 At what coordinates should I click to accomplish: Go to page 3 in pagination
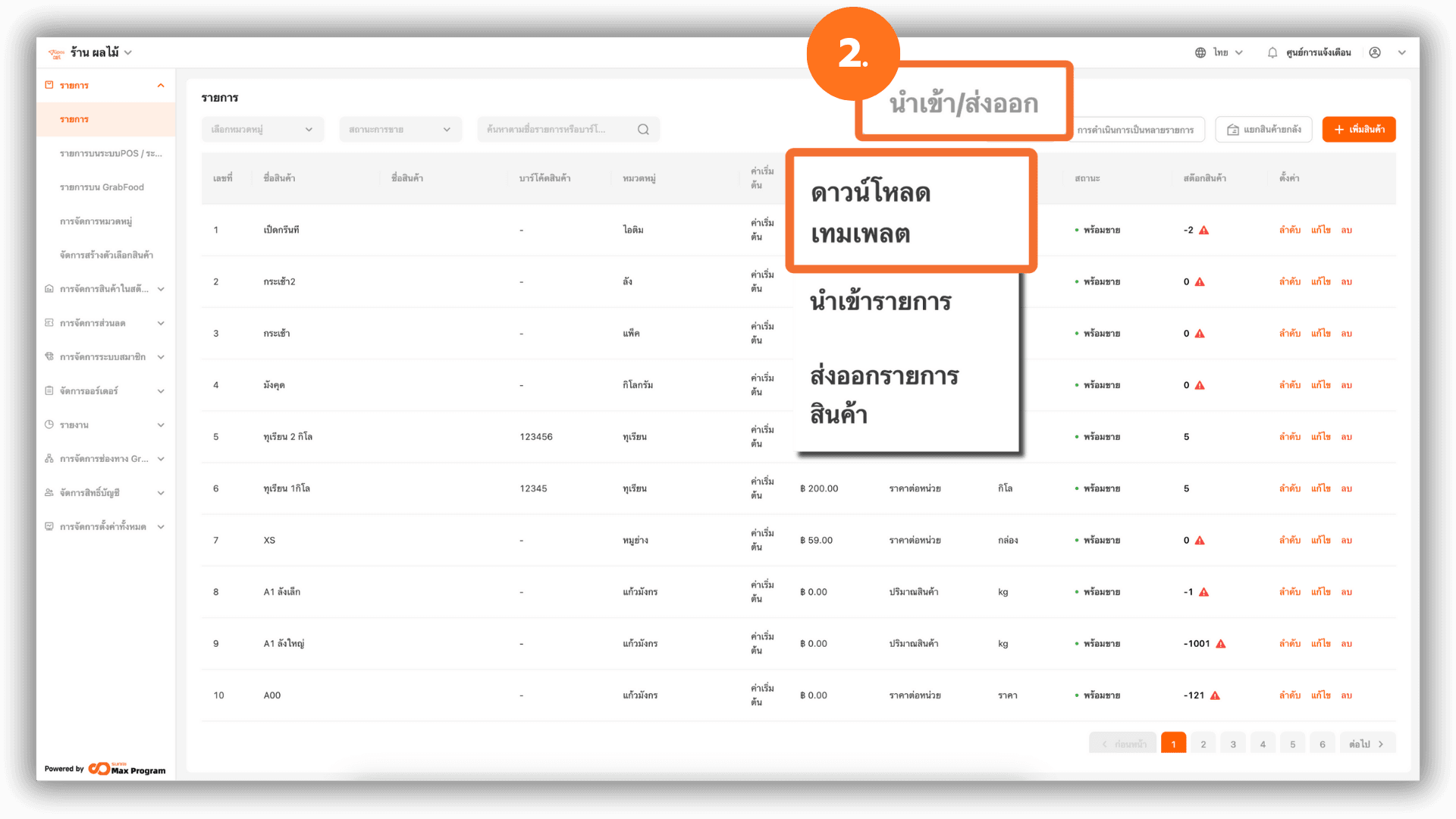[1233, 744]
